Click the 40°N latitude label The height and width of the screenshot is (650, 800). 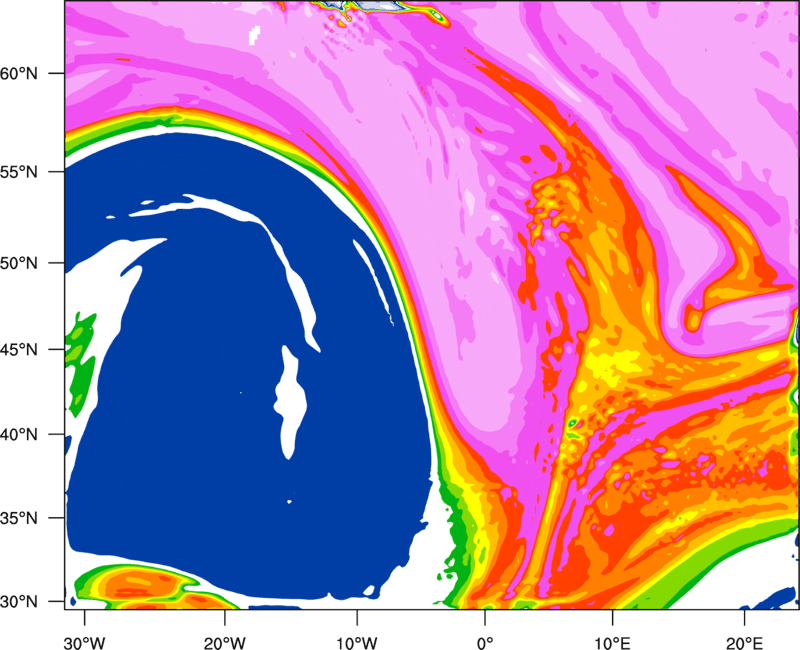coord(19,435)
